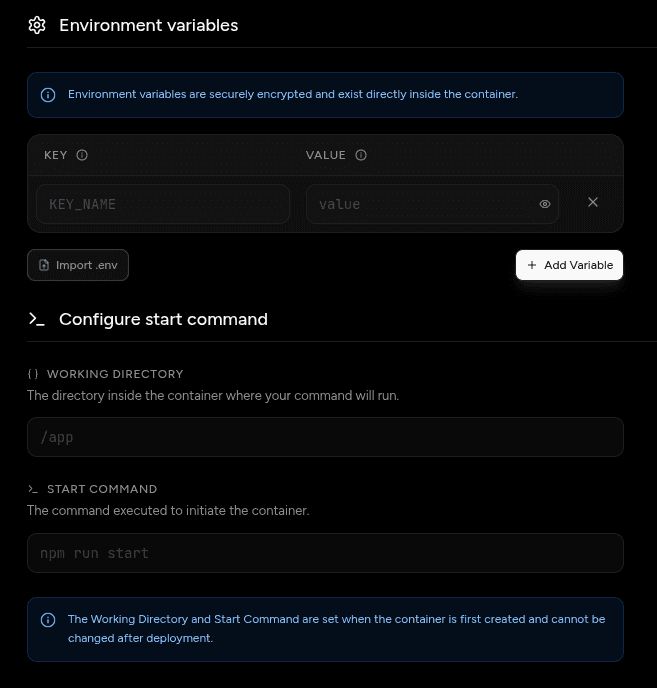
Task: Remove variable row with X icon
Action: click(593, 202)
